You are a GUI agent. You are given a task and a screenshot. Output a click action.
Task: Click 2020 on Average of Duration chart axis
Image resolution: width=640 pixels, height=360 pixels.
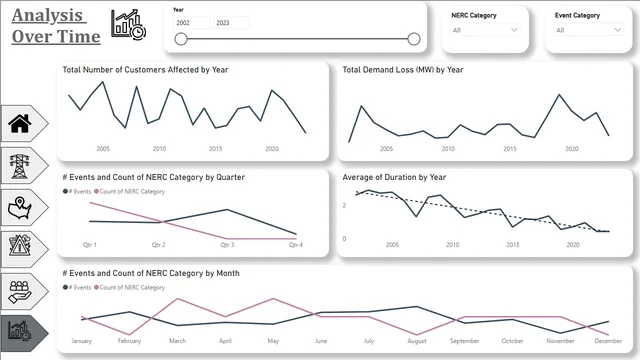tap(573, 245)
